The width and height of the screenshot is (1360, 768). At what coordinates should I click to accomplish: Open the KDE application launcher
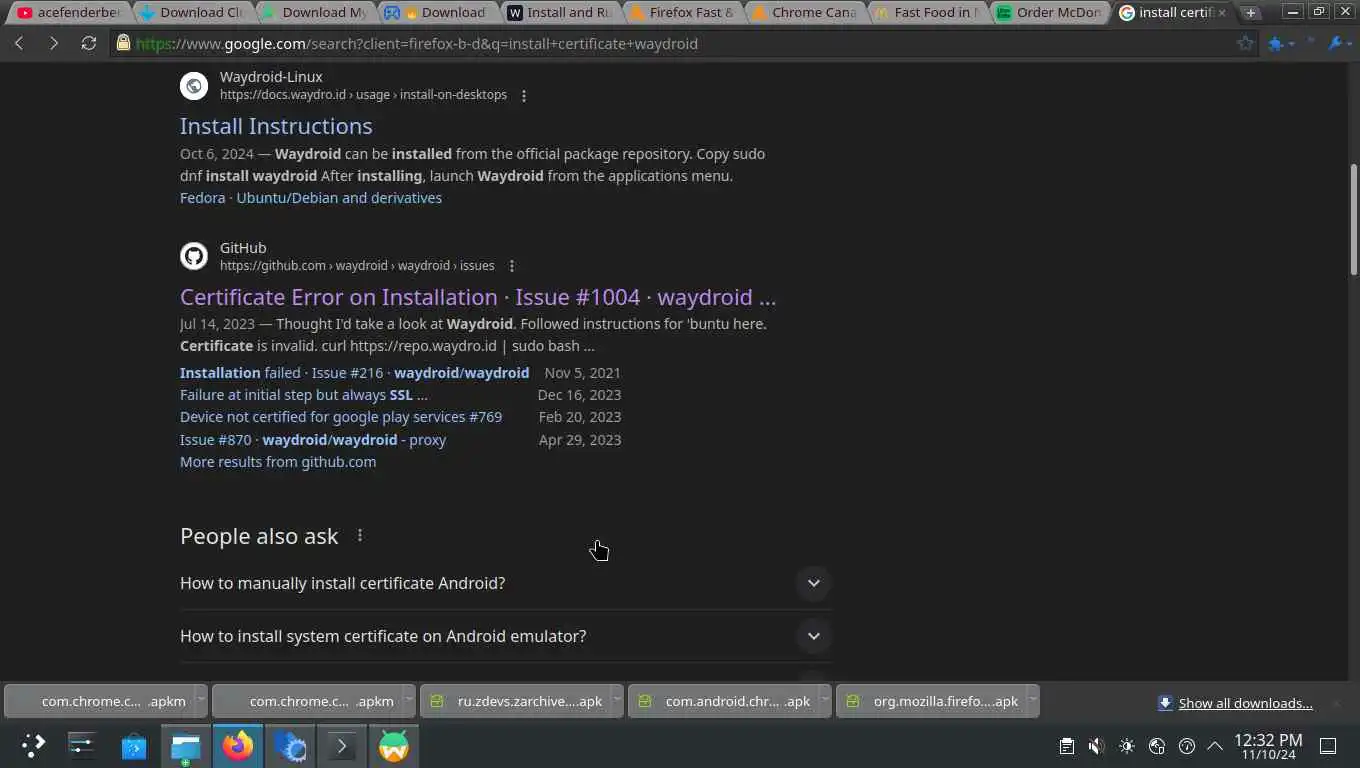(33, 745)
